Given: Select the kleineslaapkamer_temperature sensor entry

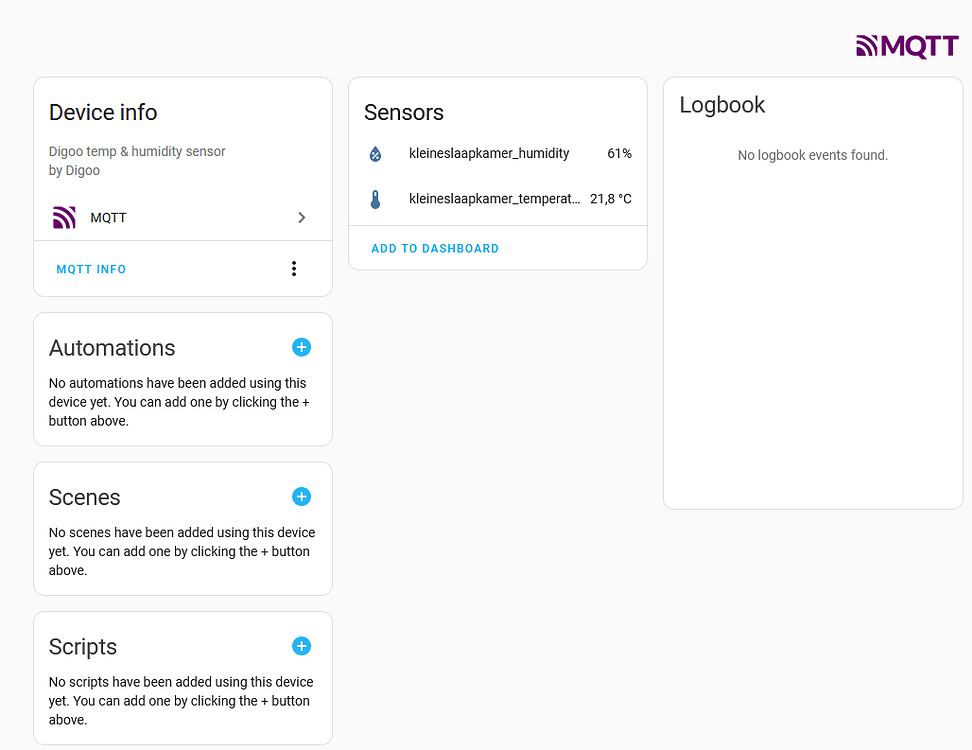Looking at the screenshot, I should 494,198.
